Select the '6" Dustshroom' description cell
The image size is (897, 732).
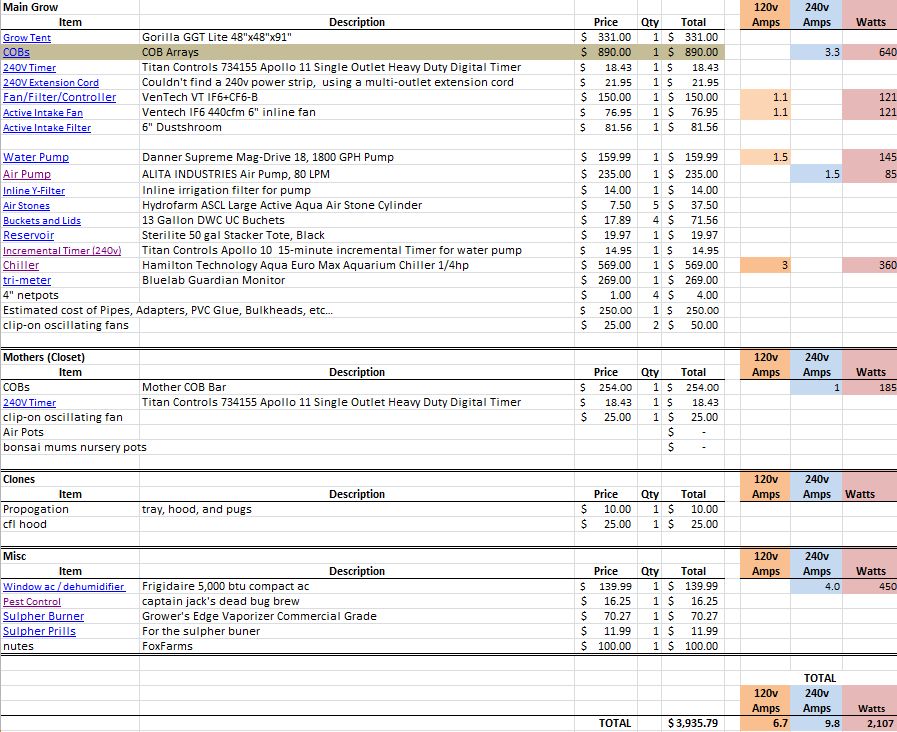[357, 128]
